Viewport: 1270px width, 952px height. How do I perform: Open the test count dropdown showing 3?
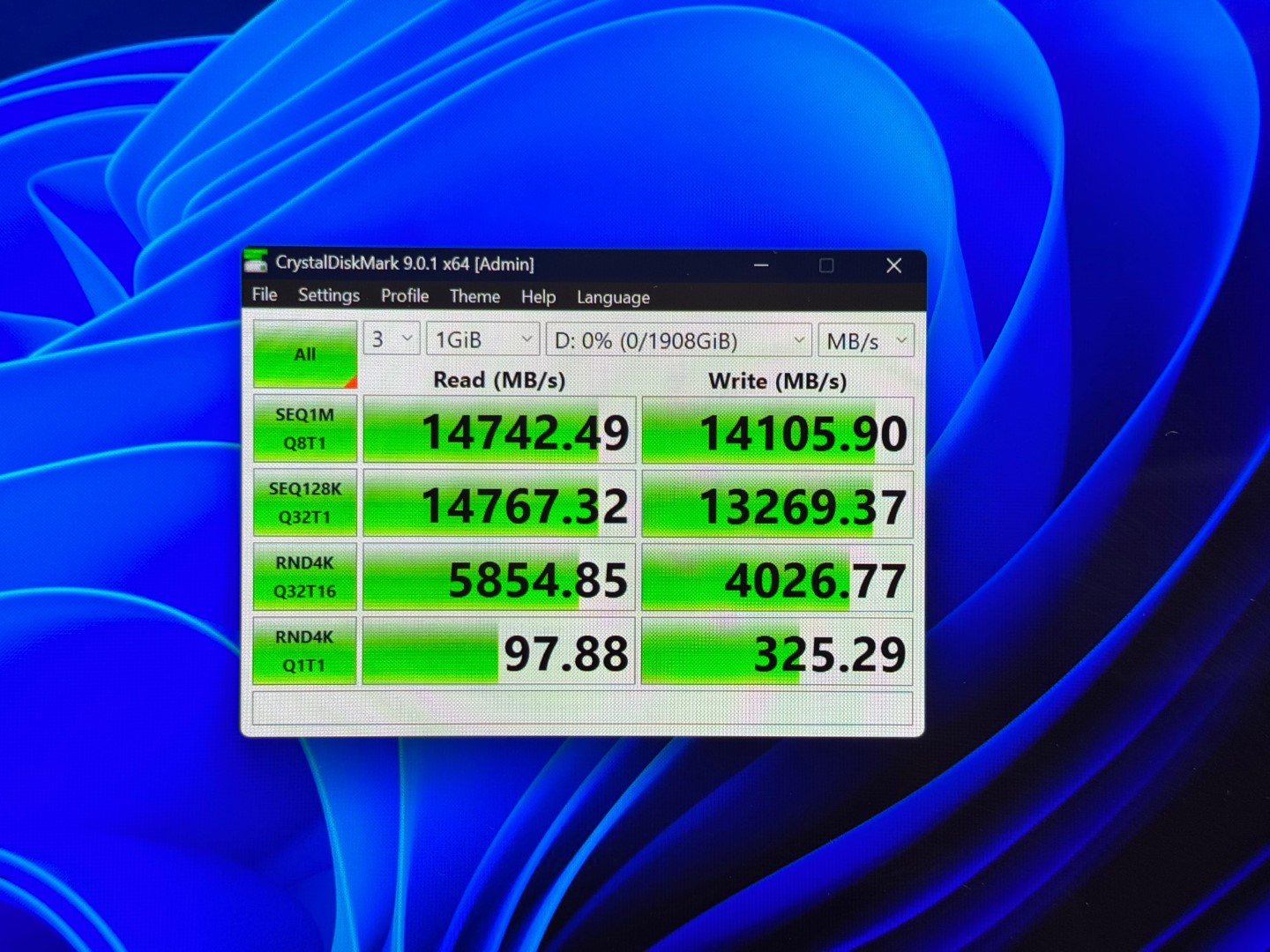(392, 339)
